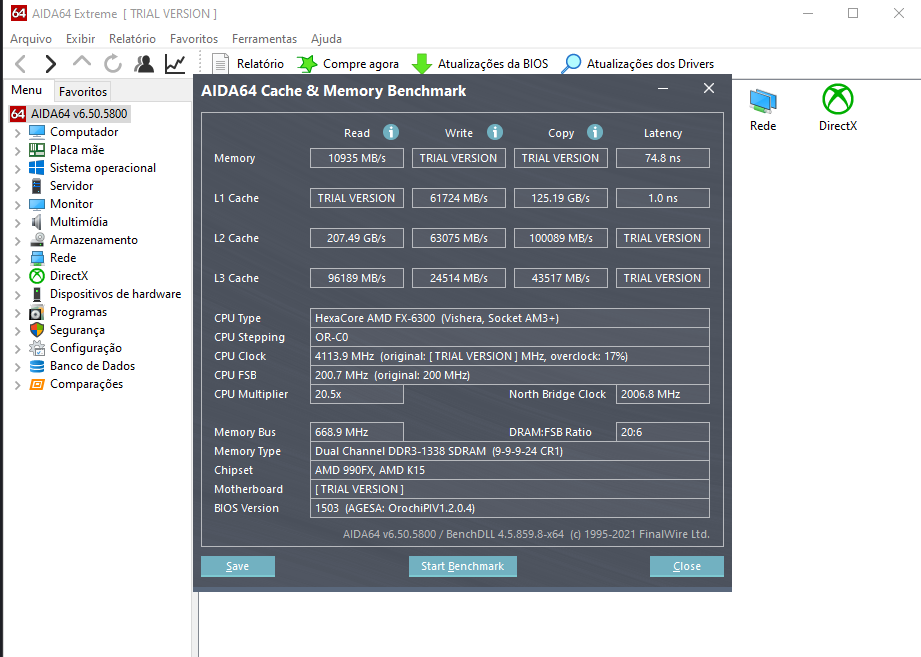This screenshot has width=921, height=657.
Task: Click the Computador monitor icon in tree
Action: 37,132
